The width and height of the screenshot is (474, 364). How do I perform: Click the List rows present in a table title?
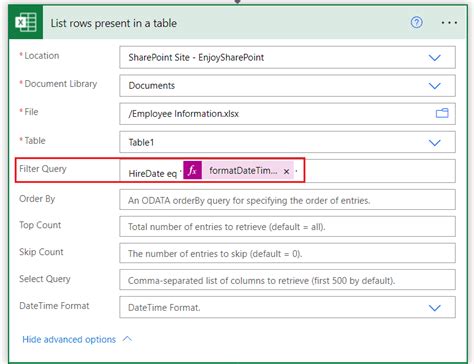pyautogui.click(x=114, y=23)
